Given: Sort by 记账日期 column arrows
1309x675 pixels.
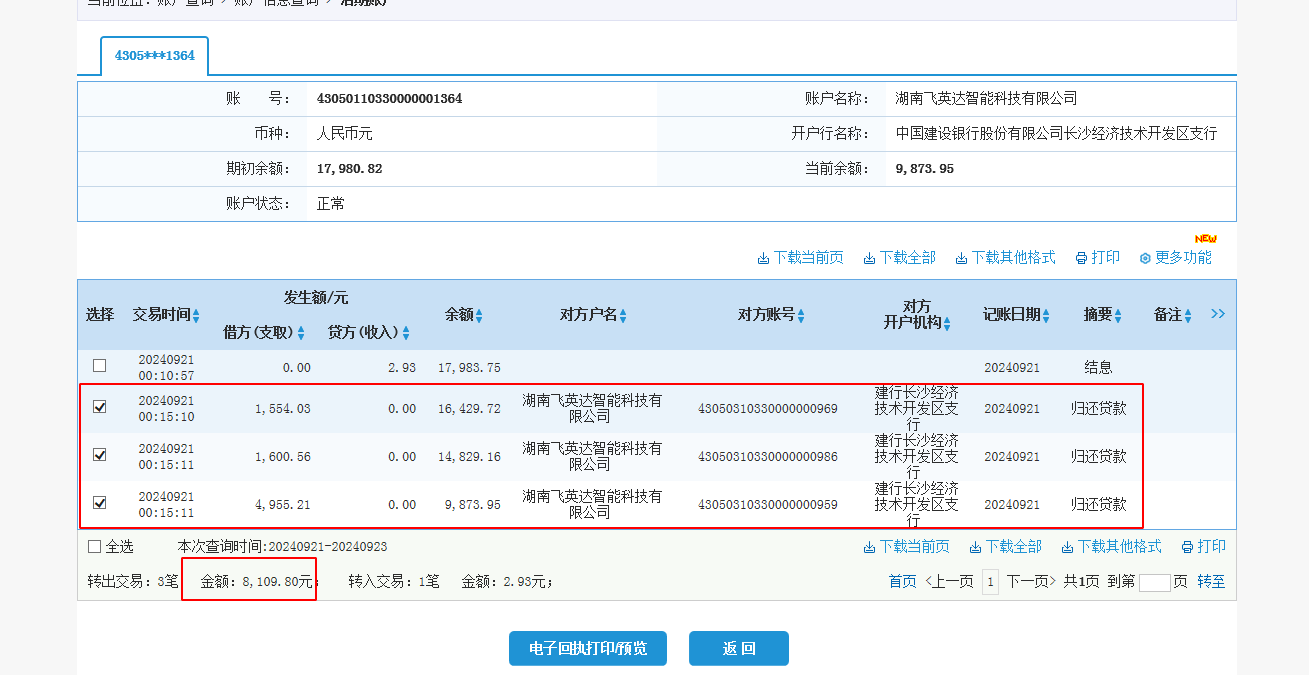Looking at the screenshot, I should [x=1046, y=316].
